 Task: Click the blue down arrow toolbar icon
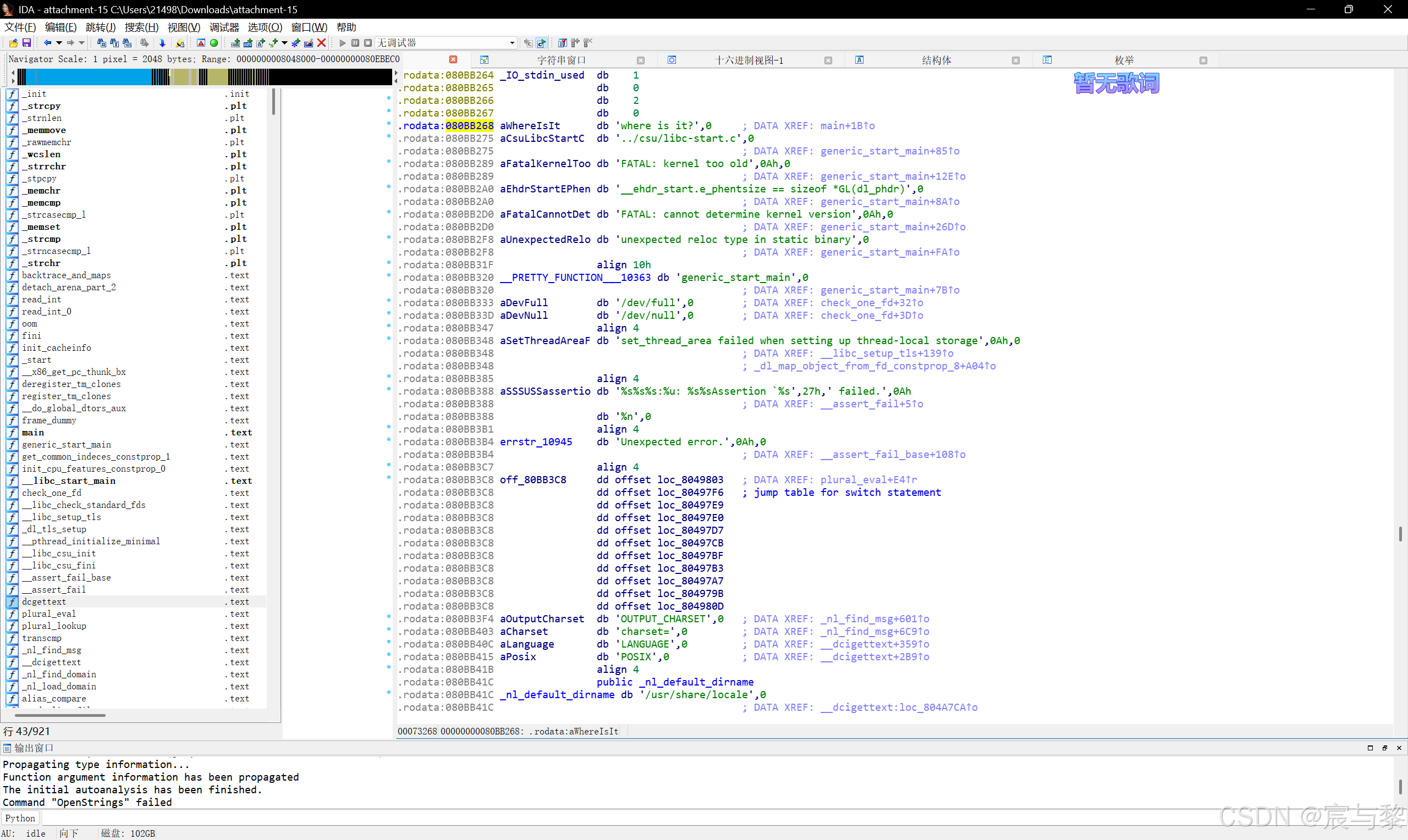162,43
